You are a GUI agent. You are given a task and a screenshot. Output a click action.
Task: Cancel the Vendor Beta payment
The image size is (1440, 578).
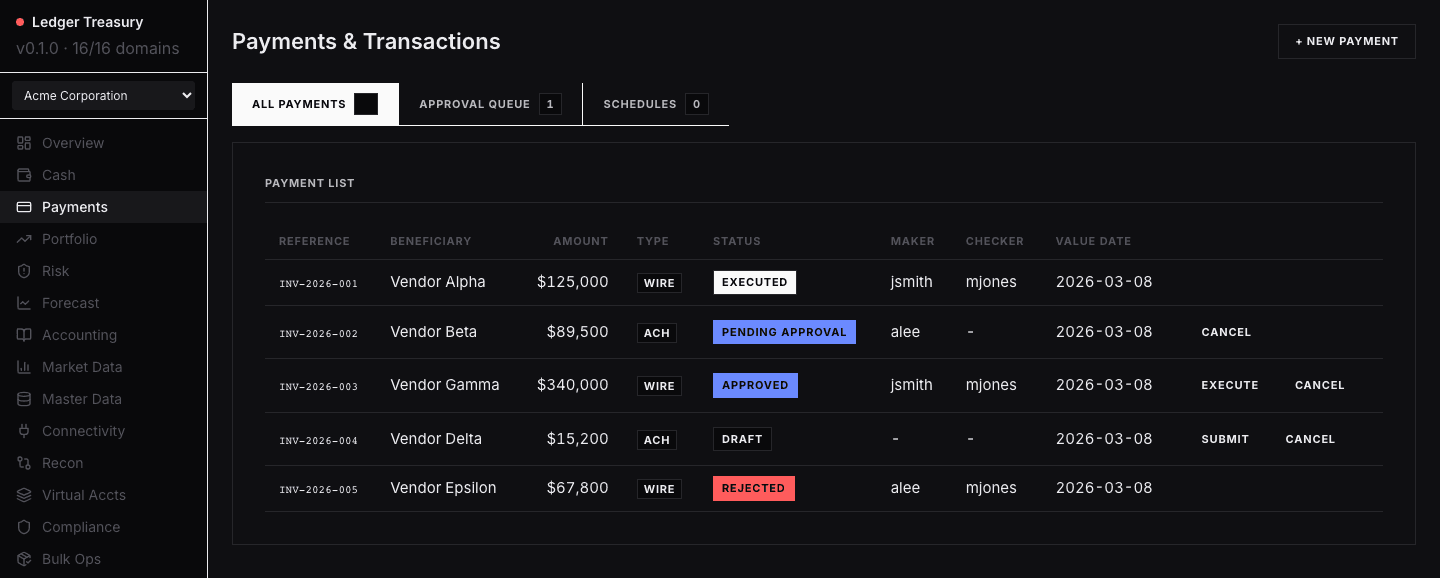pyautogui.click(x=1226, y=332)
